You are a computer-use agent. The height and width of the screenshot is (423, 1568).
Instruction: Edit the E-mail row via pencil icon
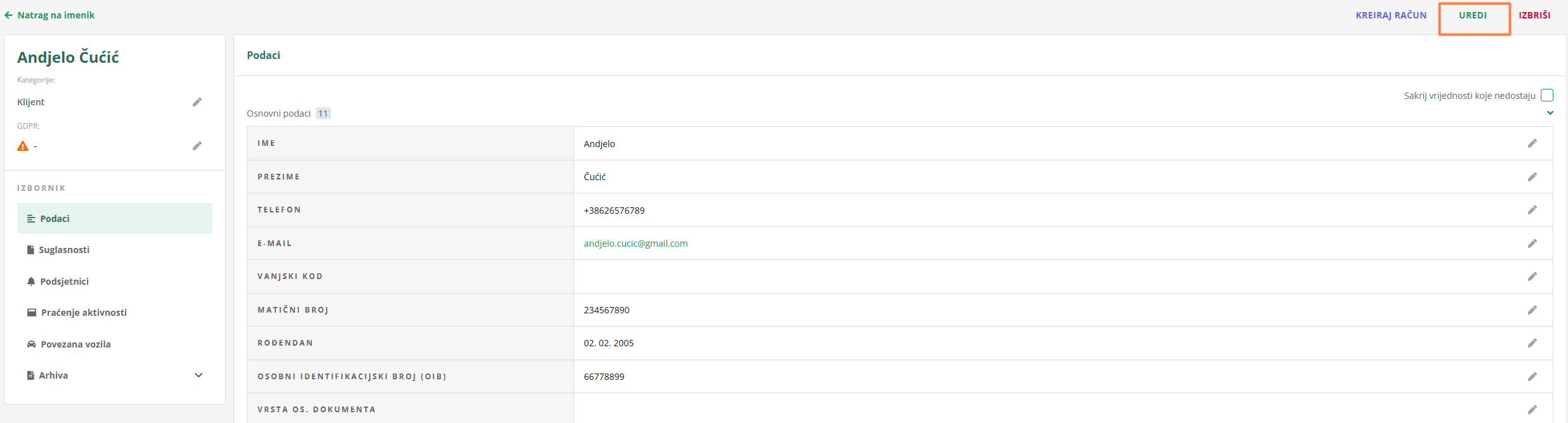pyautogui.click(x=1532, y=244)
